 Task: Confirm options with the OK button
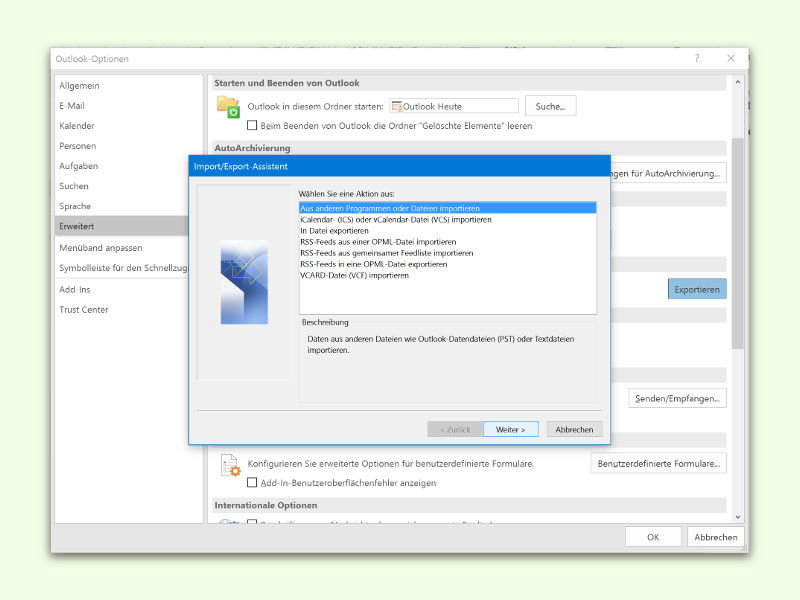pos(653,537)
